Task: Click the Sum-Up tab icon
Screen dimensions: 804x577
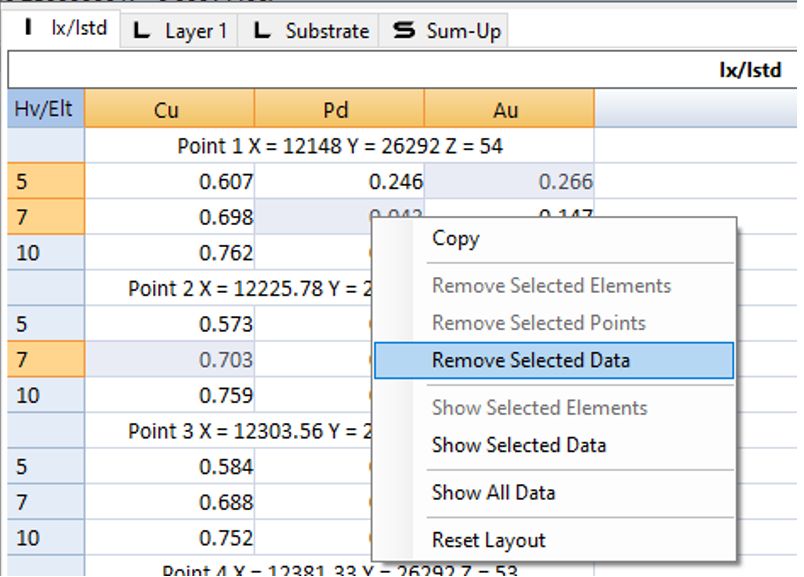Action: click(x=404, y=31)
